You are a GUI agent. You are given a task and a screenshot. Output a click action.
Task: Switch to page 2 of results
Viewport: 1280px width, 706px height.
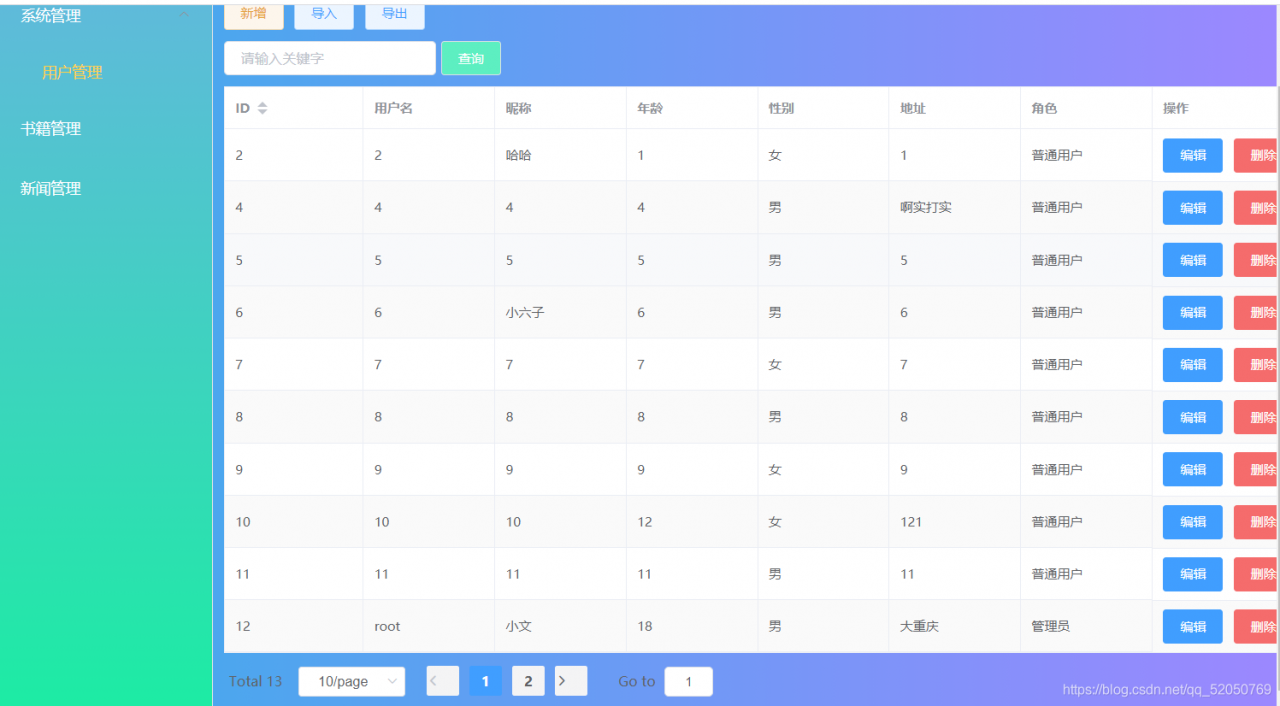[x=528, y=681]
